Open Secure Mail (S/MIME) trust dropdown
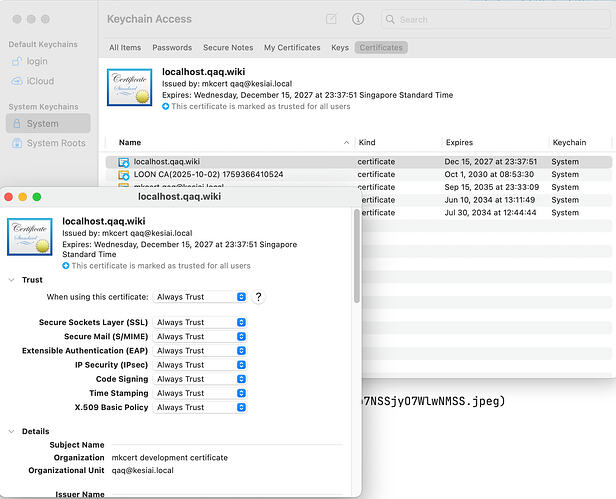616x499 pixels. (200, 336)
